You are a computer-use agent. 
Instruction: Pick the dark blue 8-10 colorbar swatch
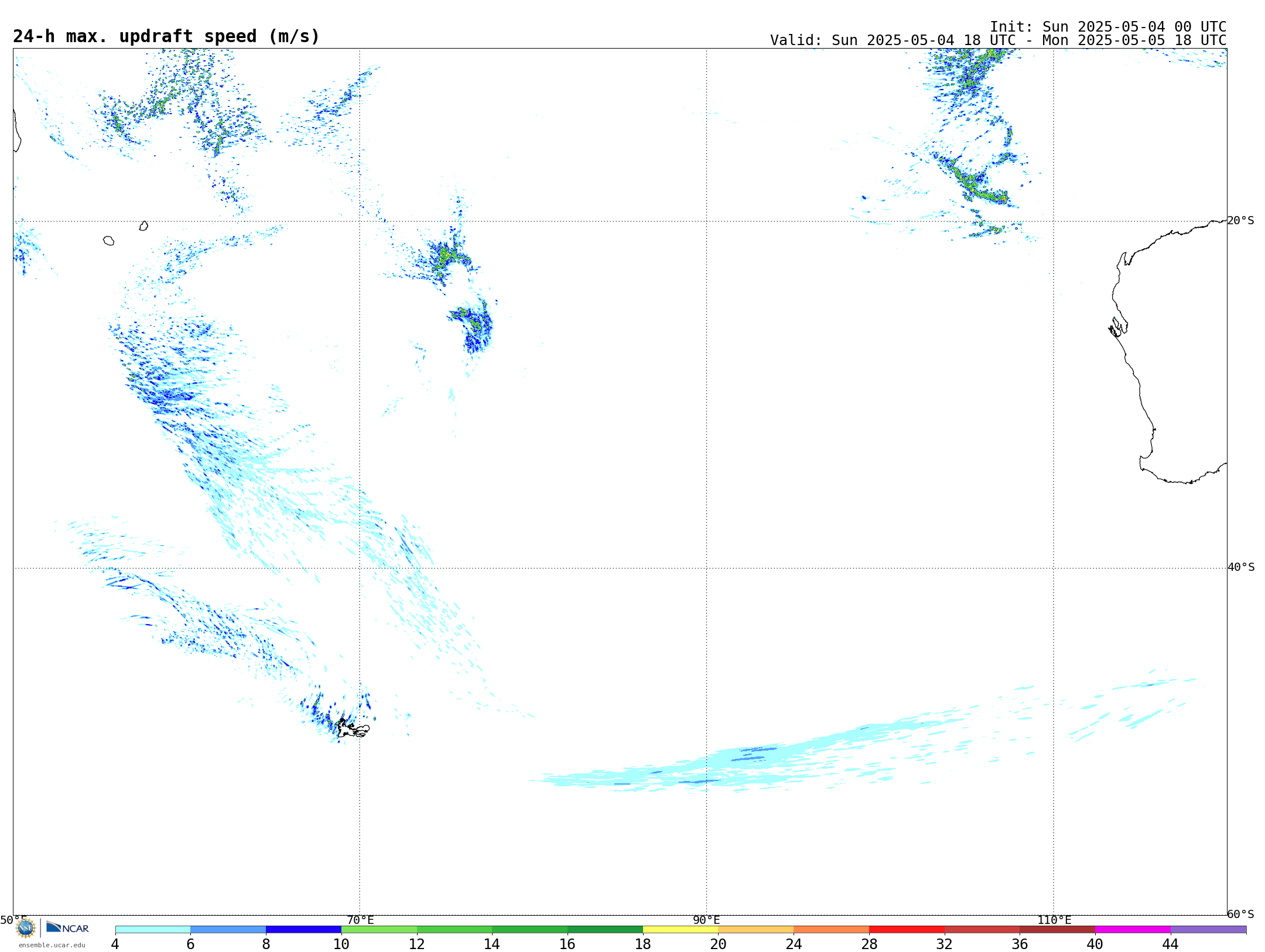point(303,929)
